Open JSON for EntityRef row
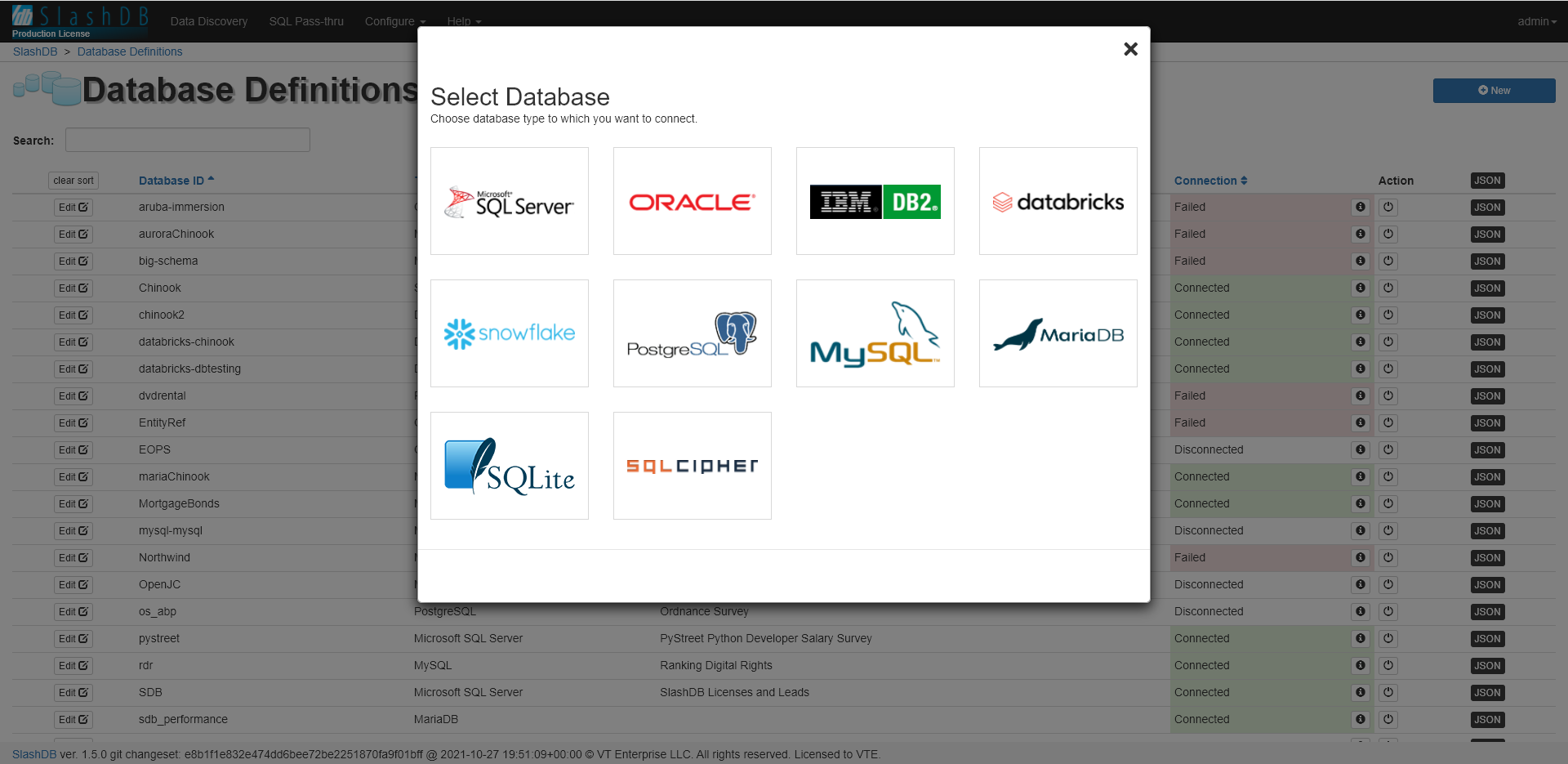Image resolution: width=1568 pixels, height=764 pixels. tap(1487, 423)
